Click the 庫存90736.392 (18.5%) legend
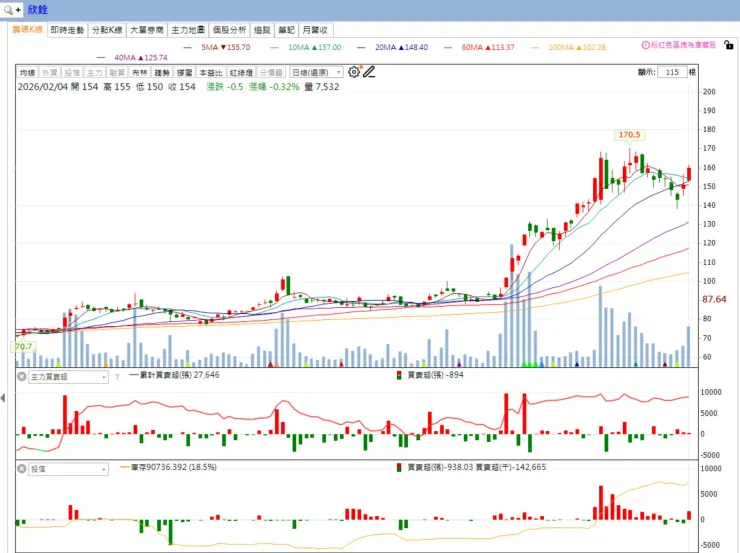 pos(169,467)
